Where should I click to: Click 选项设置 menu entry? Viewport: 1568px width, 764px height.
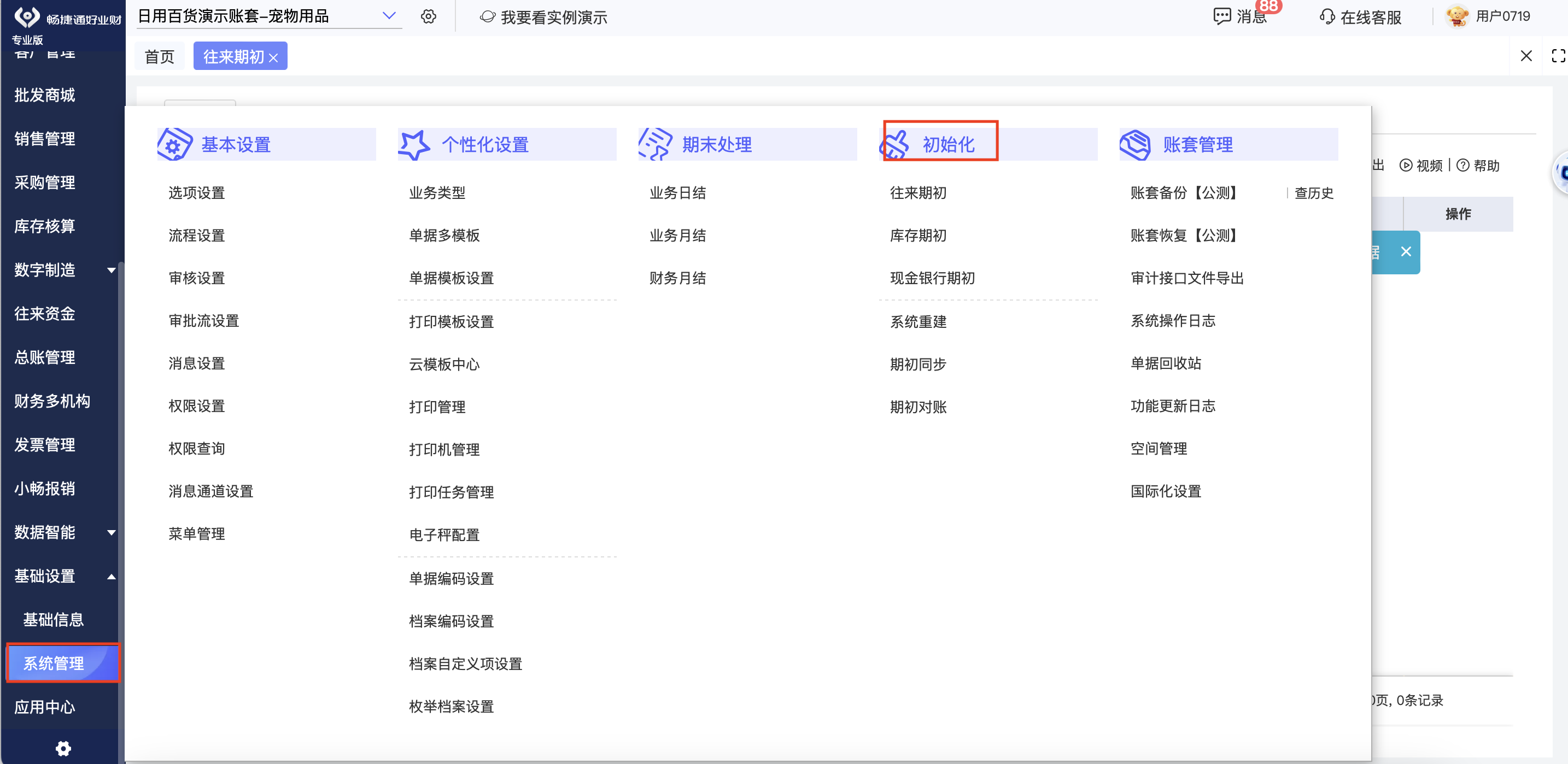pos(197,193)
